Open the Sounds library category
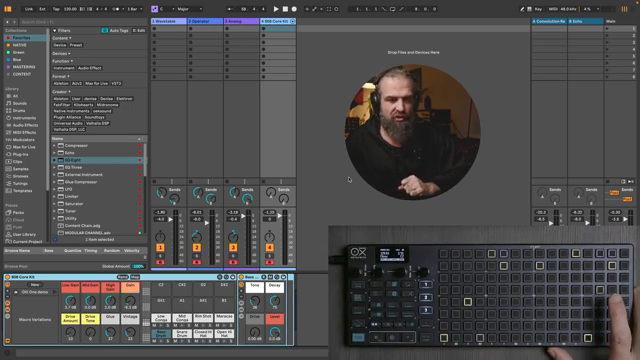Viewport: 640px width, 360px height. [19, 103]
